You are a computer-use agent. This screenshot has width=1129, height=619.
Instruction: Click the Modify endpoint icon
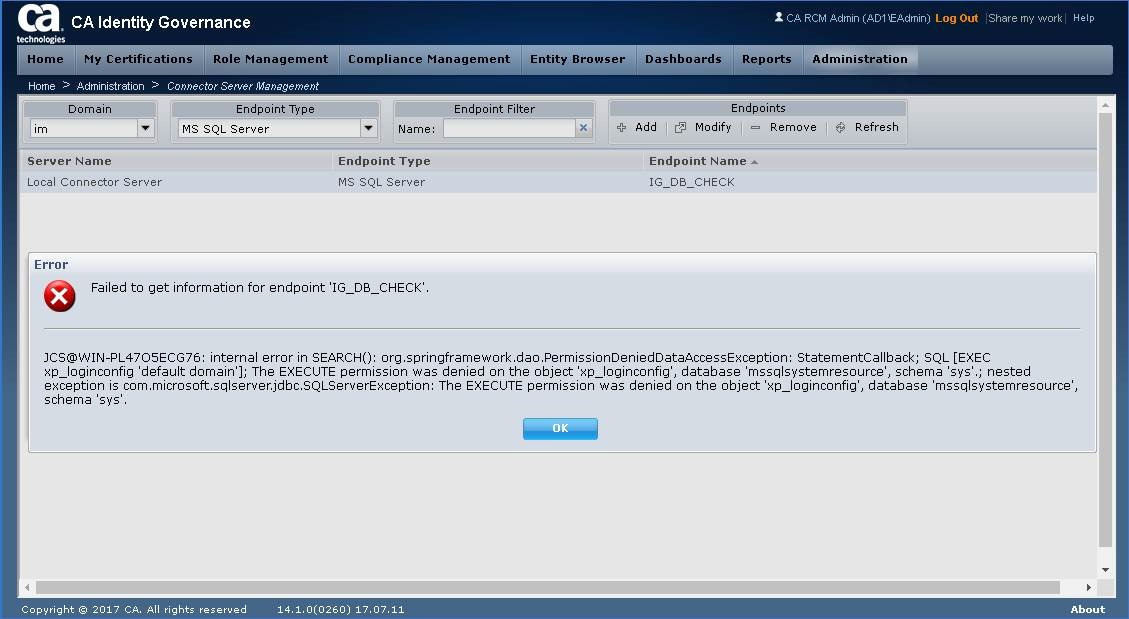(680, 127)
